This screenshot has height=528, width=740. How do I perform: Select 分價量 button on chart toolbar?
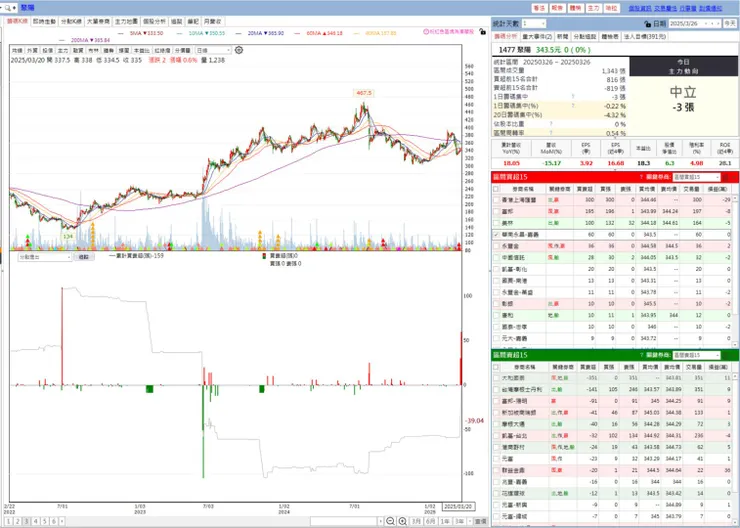pyautogui.click(x=183, y=50)
